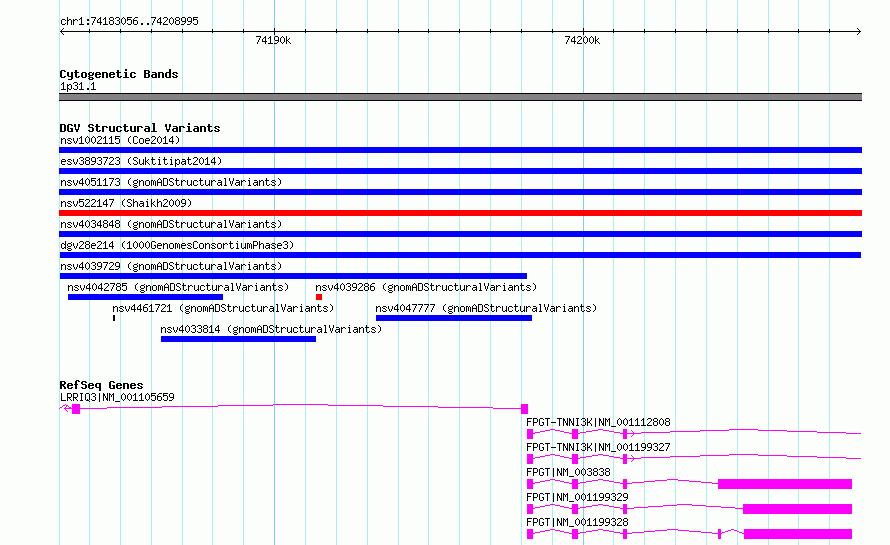Click the LRRIQ3 exon at the intron's right end
The image size is (890, 545).
tap(524, 409)
